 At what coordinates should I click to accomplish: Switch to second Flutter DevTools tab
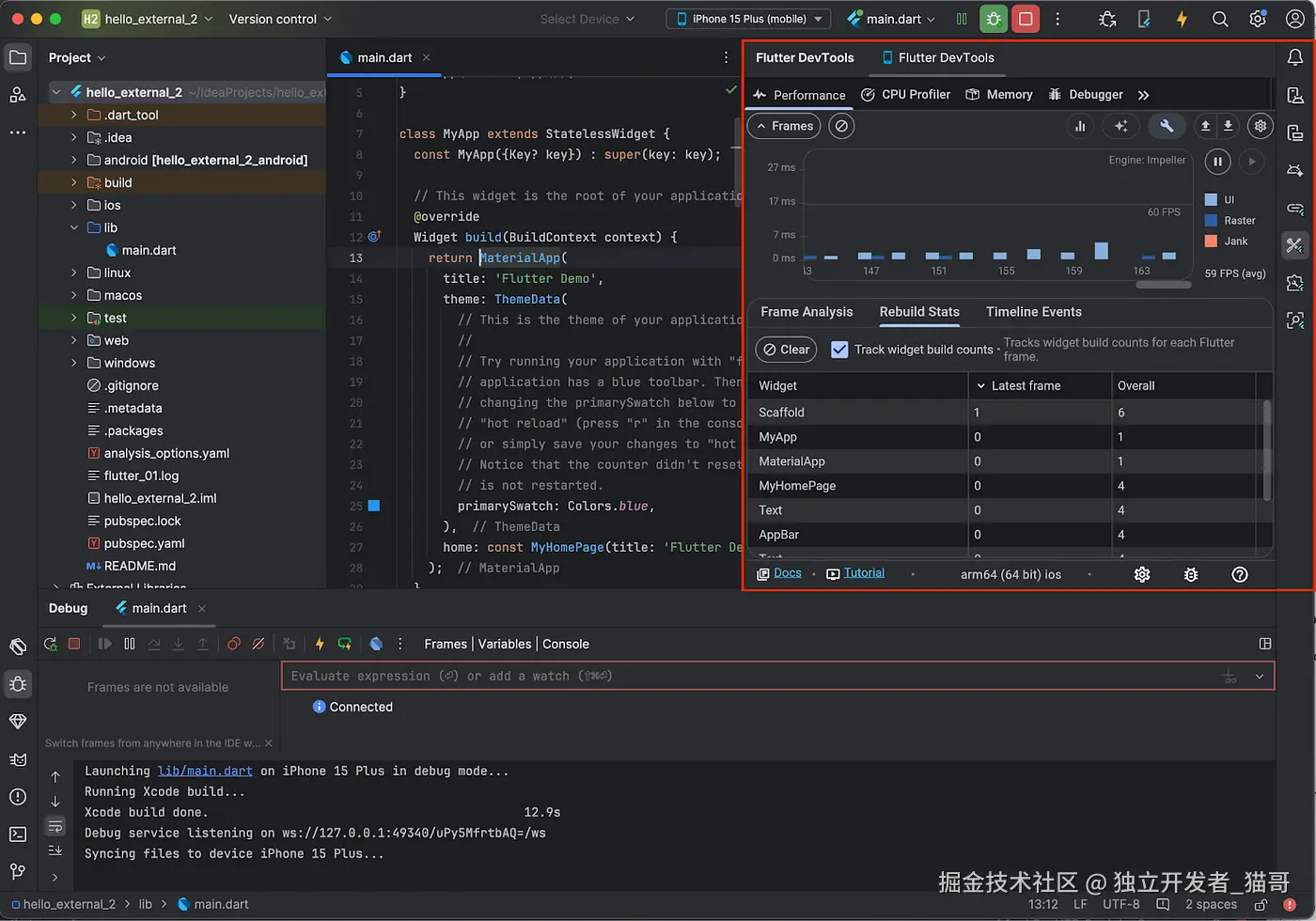point(937,57)
